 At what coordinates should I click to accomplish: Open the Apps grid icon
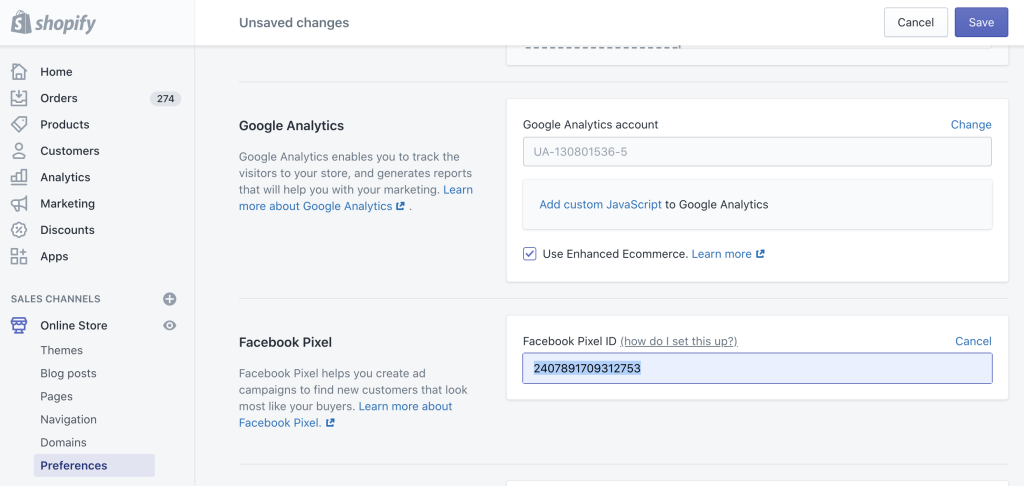19,256
